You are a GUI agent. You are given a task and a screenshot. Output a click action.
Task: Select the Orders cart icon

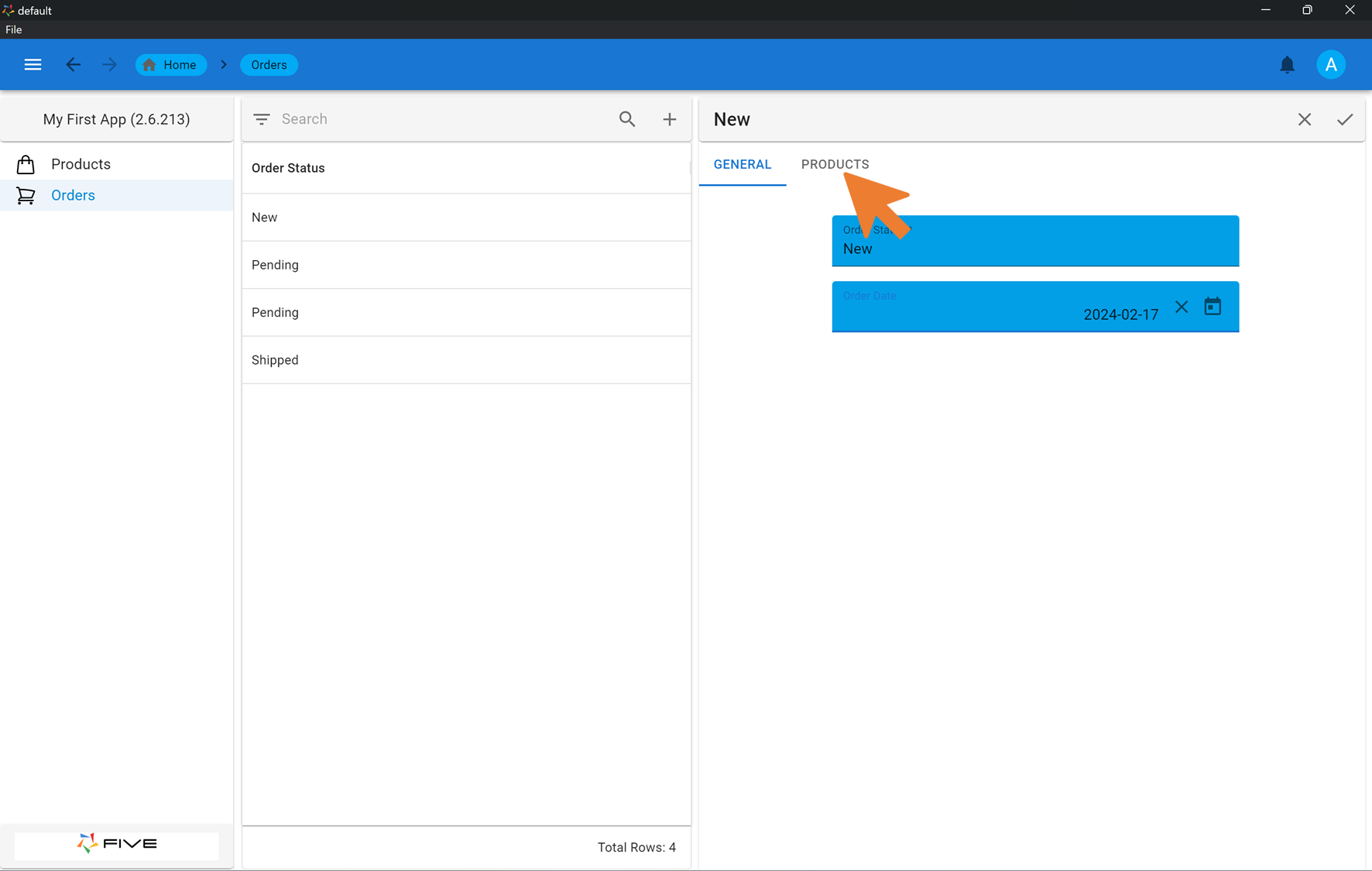pos(26,195)
